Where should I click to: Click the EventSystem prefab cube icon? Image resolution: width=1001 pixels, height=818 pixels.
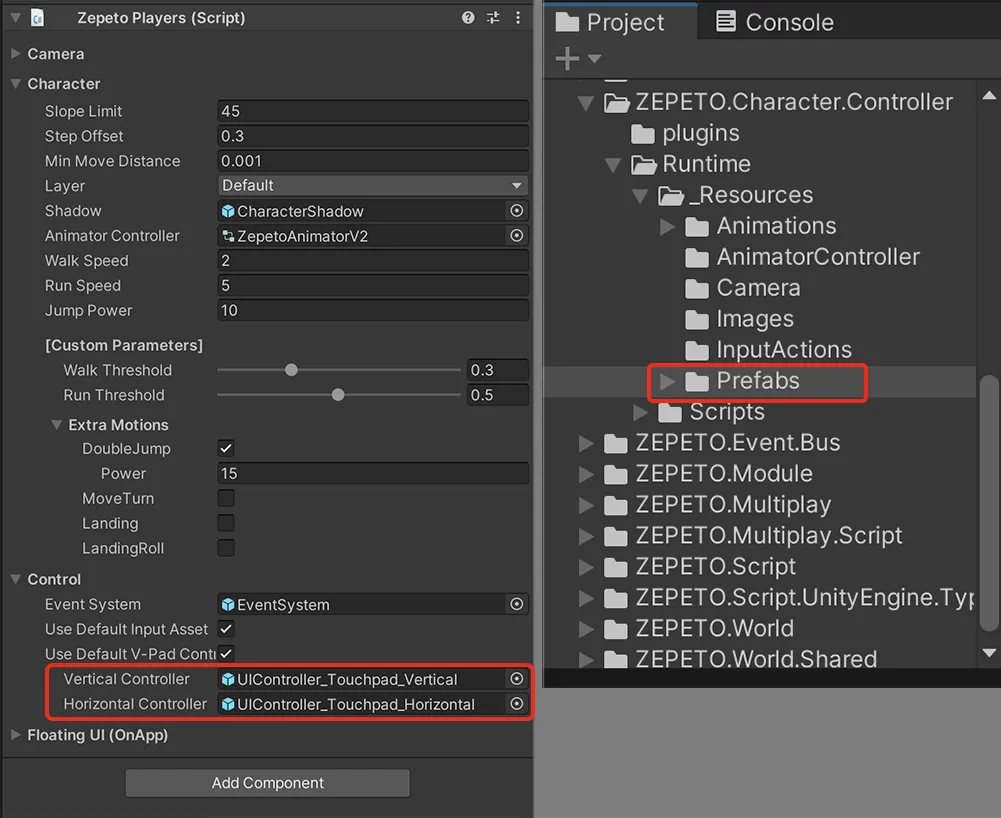[228, 605]
